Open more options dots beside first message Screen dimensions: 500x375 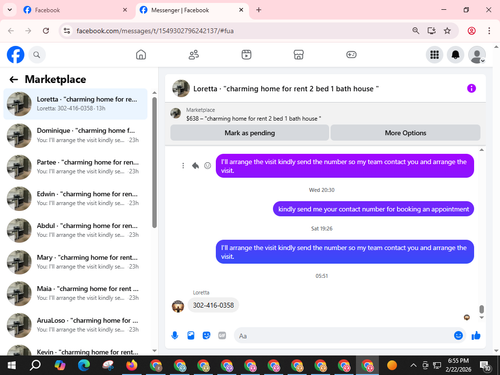pos(183,166)
